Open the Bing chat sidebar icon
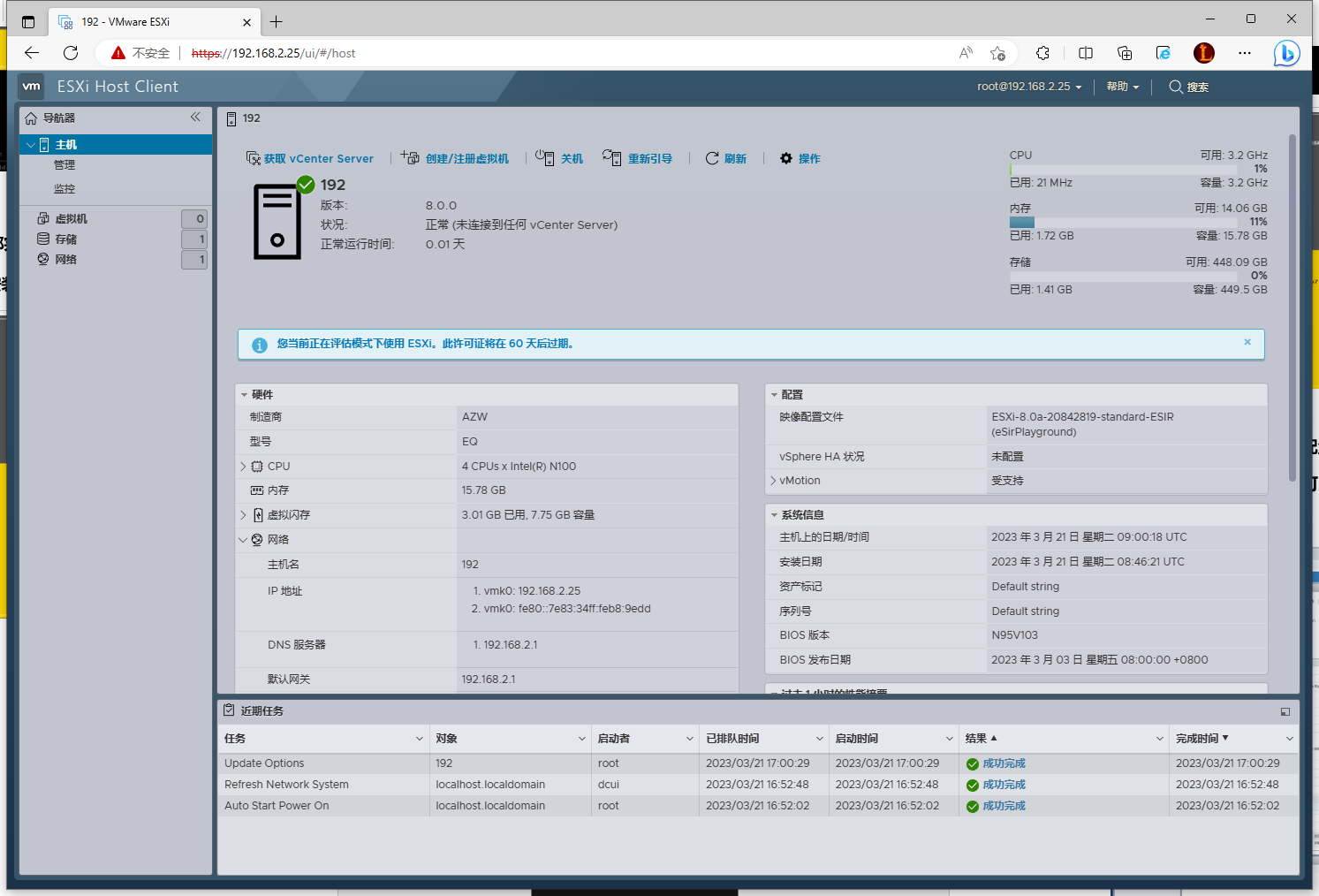The height and width of the screenshot is (896, 1319). (1286, 53)
